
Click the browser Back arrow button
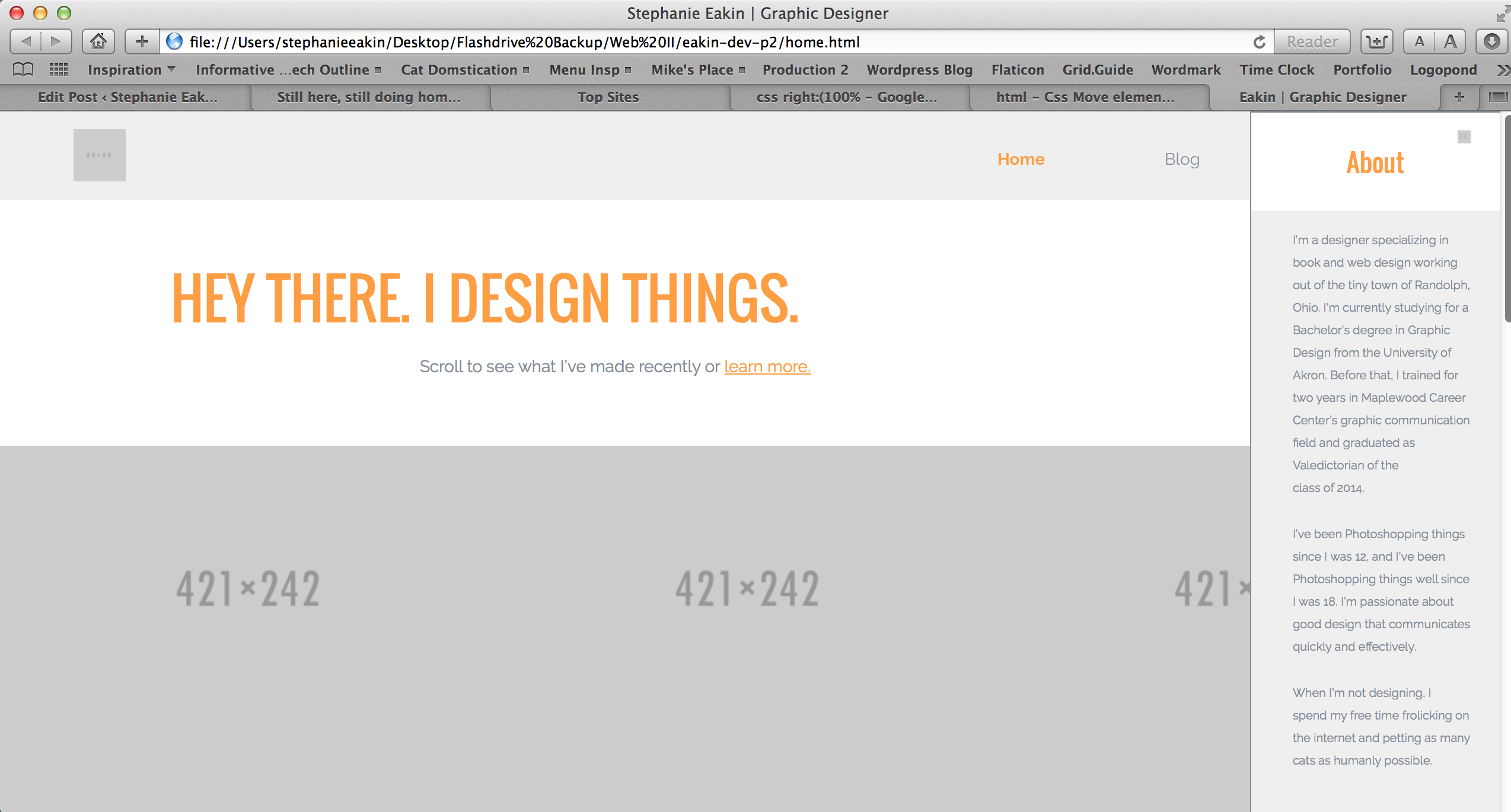(x=25, y=41)
